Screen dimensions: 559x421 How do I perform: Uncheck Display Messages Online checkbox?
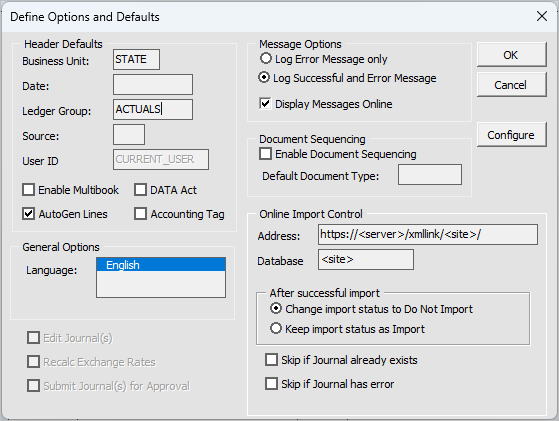pos(265,103)
